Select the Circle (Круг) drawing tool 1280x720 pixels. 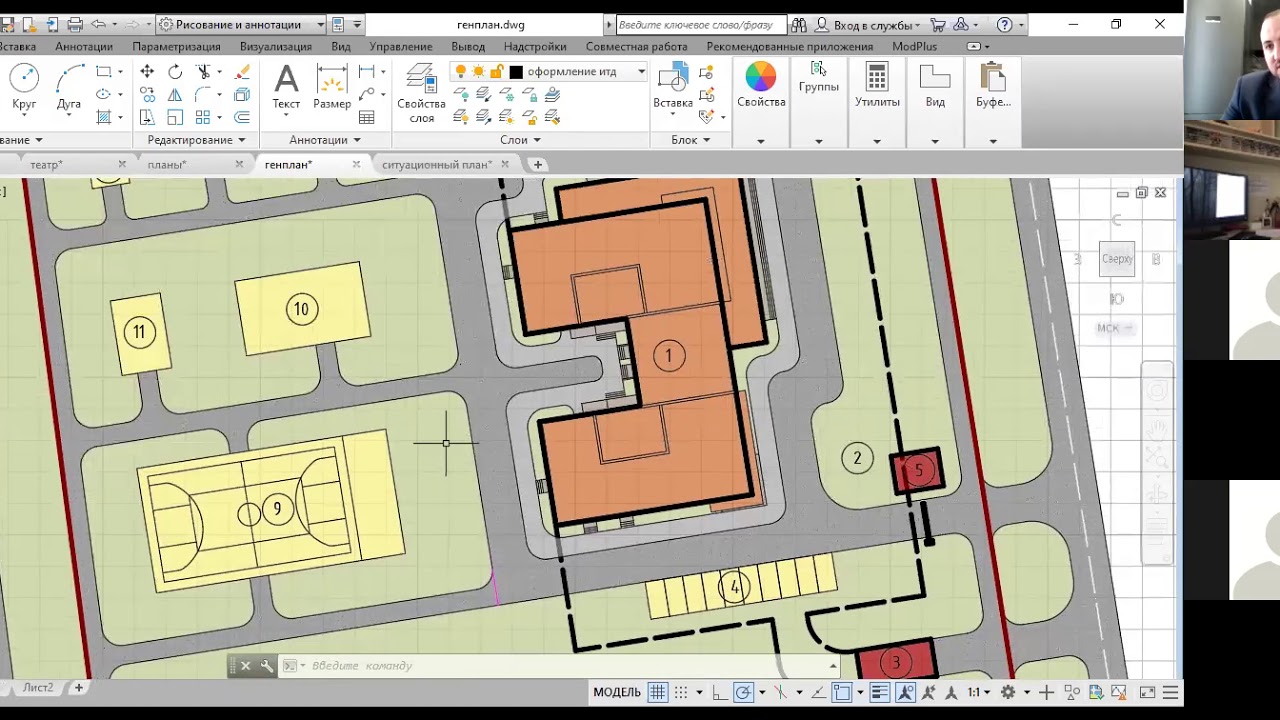pyautogui.click(x=24, y=86)
